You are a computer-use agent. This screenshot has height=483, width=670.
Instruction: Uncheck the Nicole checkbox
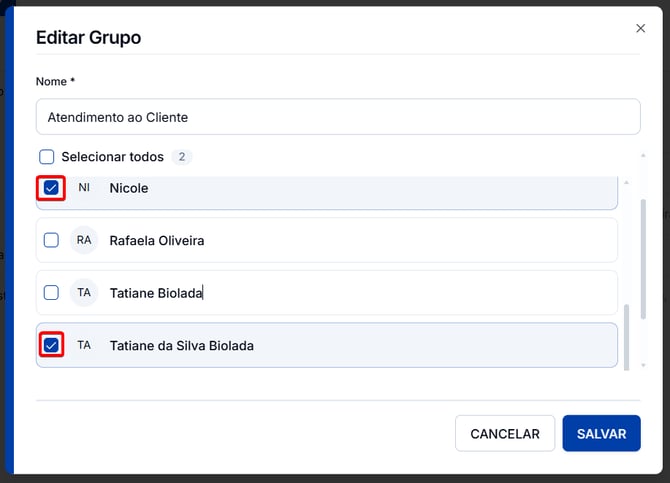tap(51, 188)
